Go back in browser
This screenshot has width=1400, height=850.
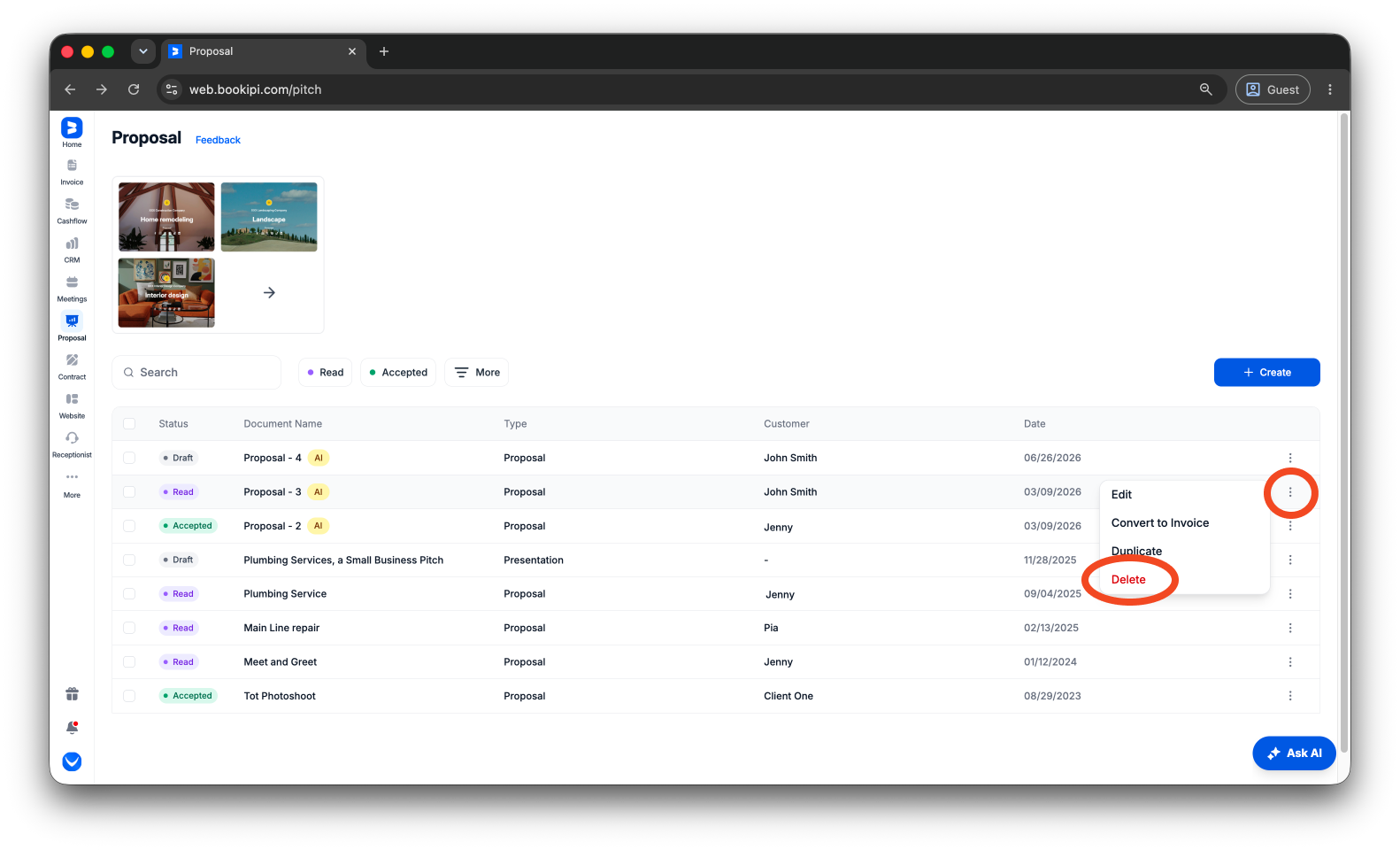70,89
